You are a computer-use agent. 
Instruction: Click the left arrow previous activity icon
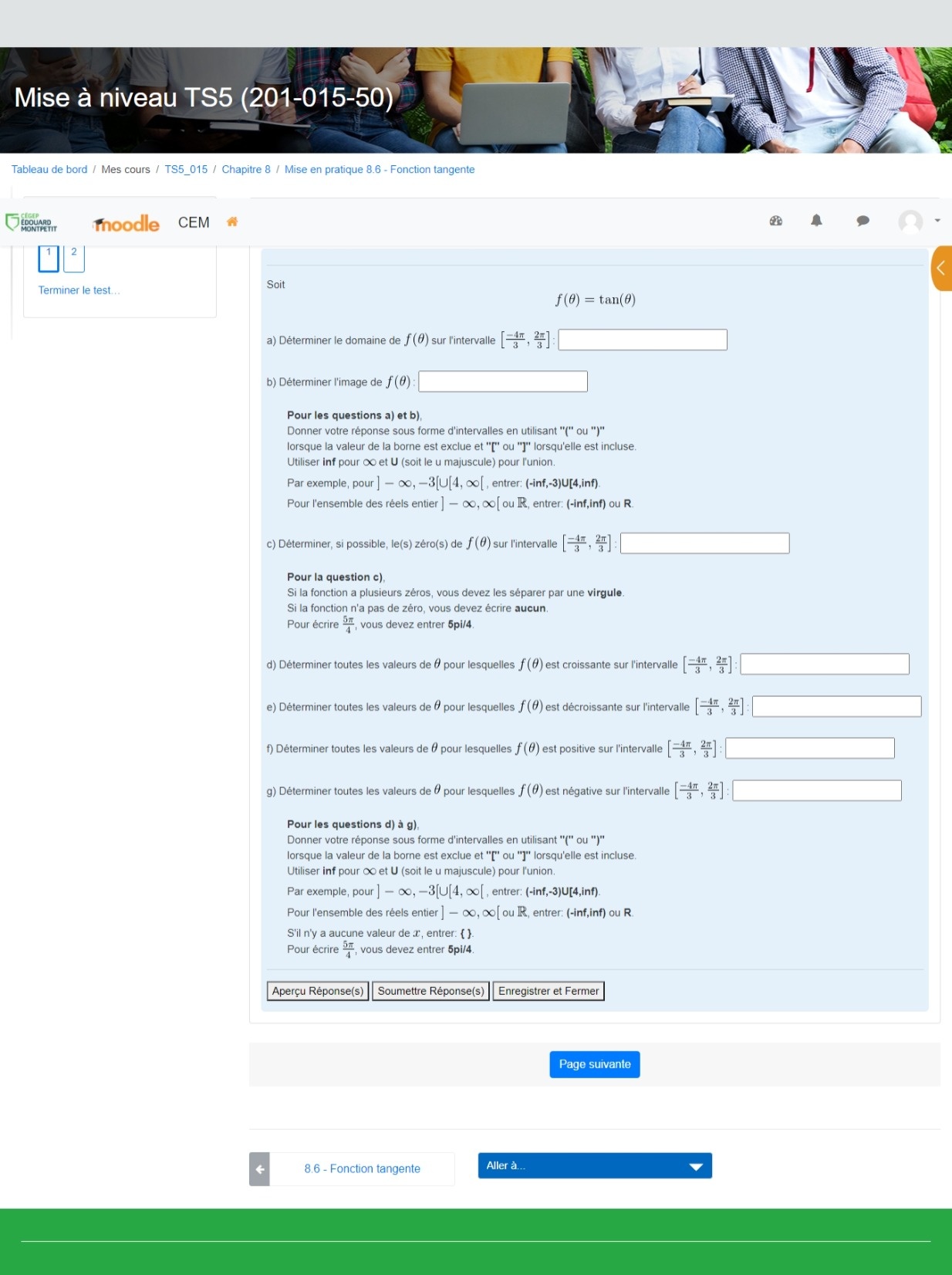(x=260, y=1168)
